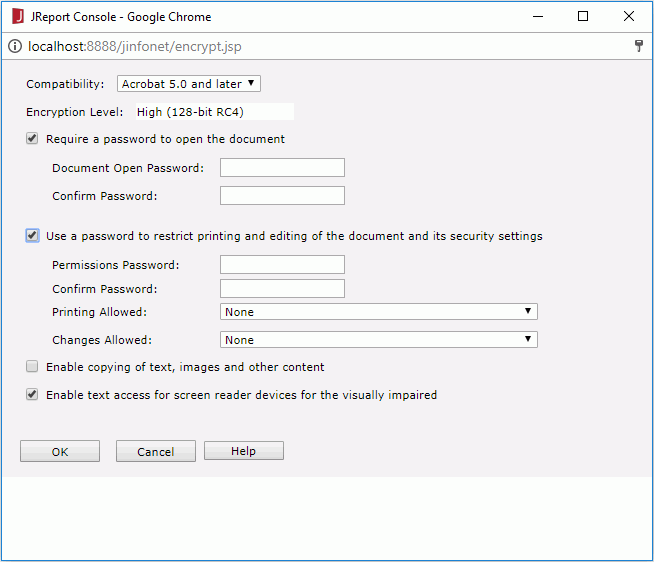
Task: Uncheck Enable text access for screen reader devices
Action: pyautogui.click(x=32, y=394)
